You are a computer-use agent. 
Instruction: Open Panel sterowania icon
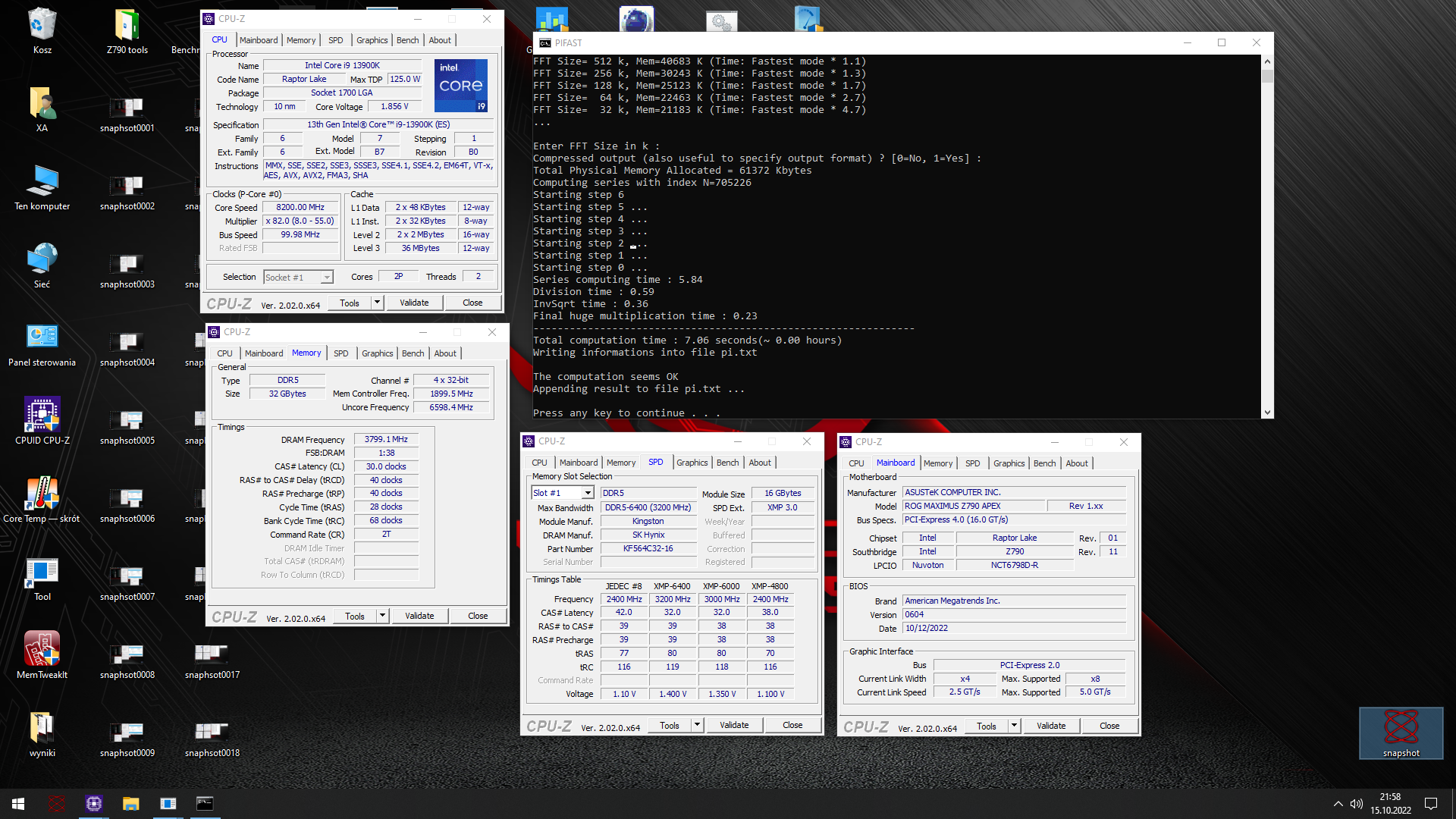[42, 344]
